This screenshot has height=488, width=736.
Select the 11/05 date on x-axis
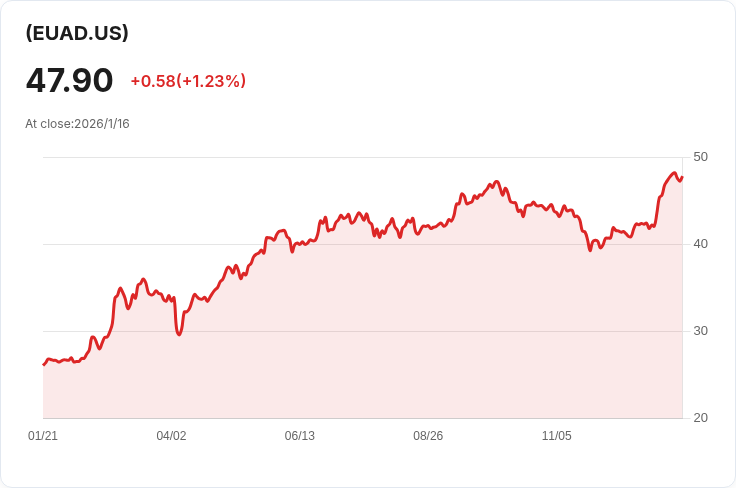pyautogui.click(x=556, y=436)
